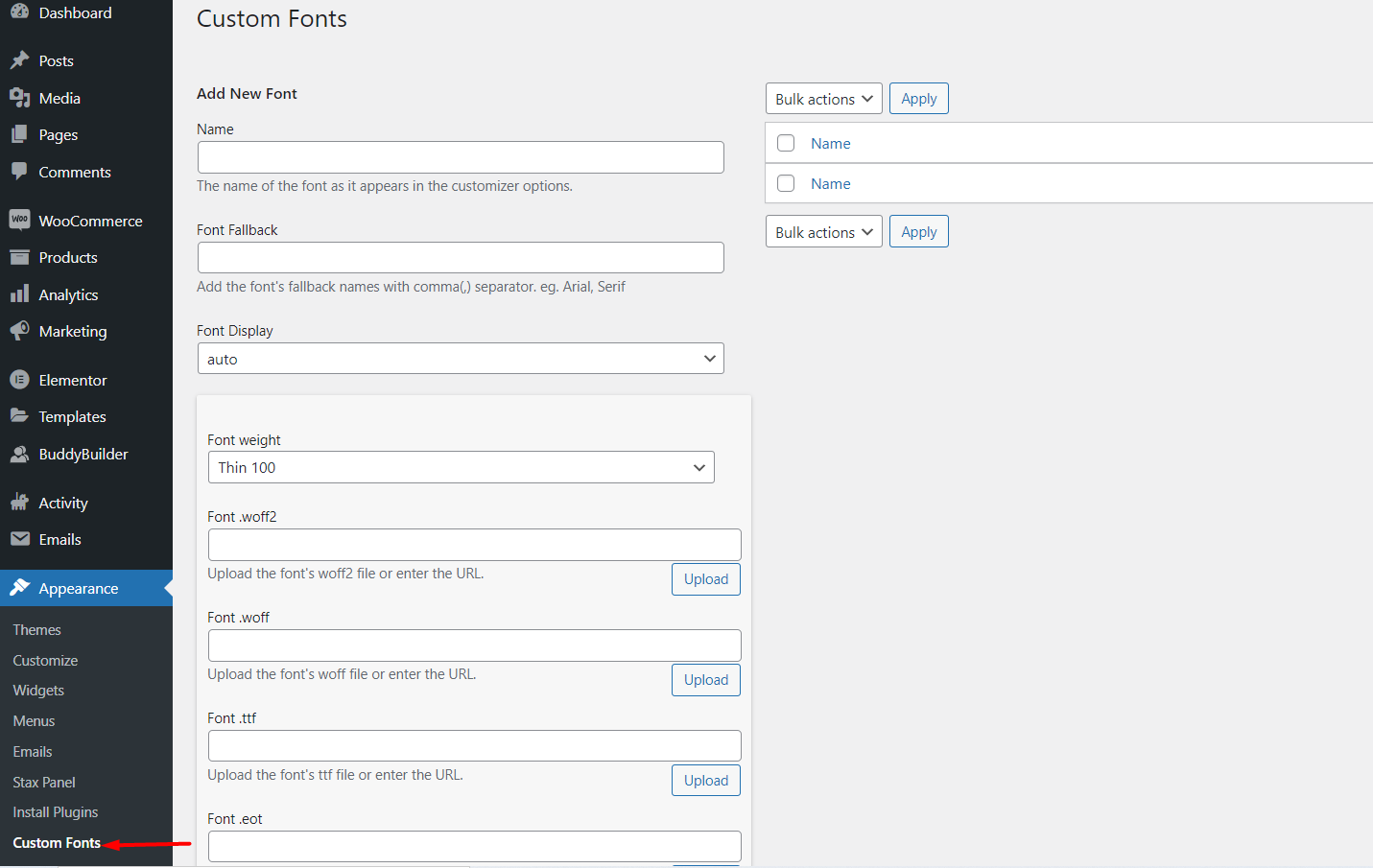Viewport: 1373px width, 868px height.
Task: Tick the checkbox beside the second Name row
Action: [x=786, y=183]
